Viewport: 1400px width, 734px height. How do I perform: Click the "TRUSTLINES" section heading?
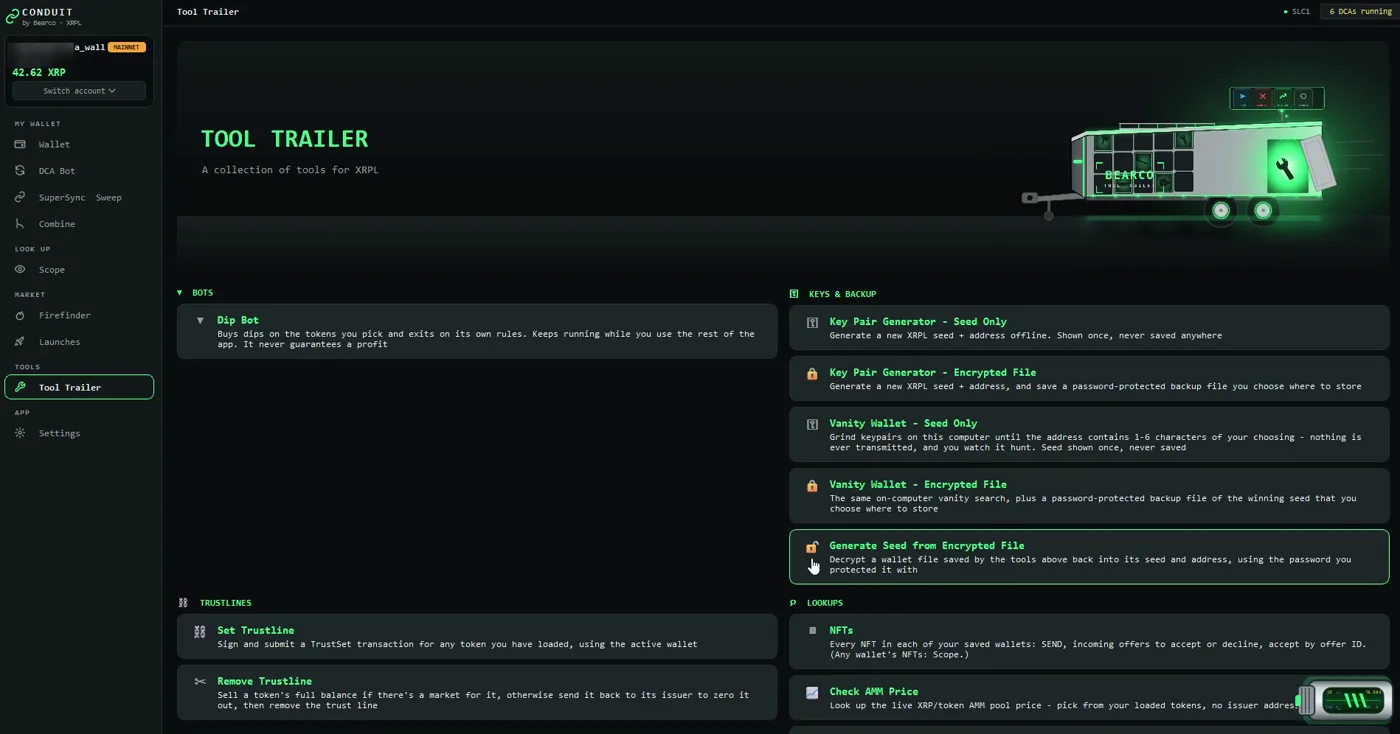click(x=225, y=603)
